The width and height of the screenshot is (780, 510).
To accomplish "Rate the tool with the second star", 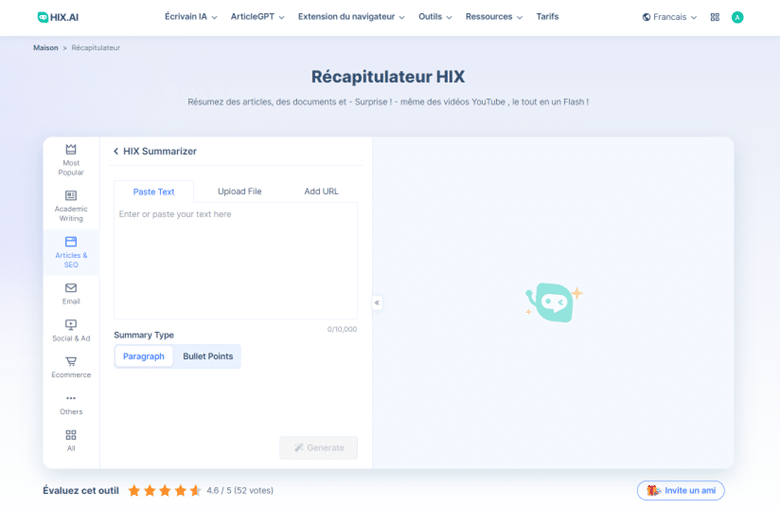I will [x=149, y=491].
